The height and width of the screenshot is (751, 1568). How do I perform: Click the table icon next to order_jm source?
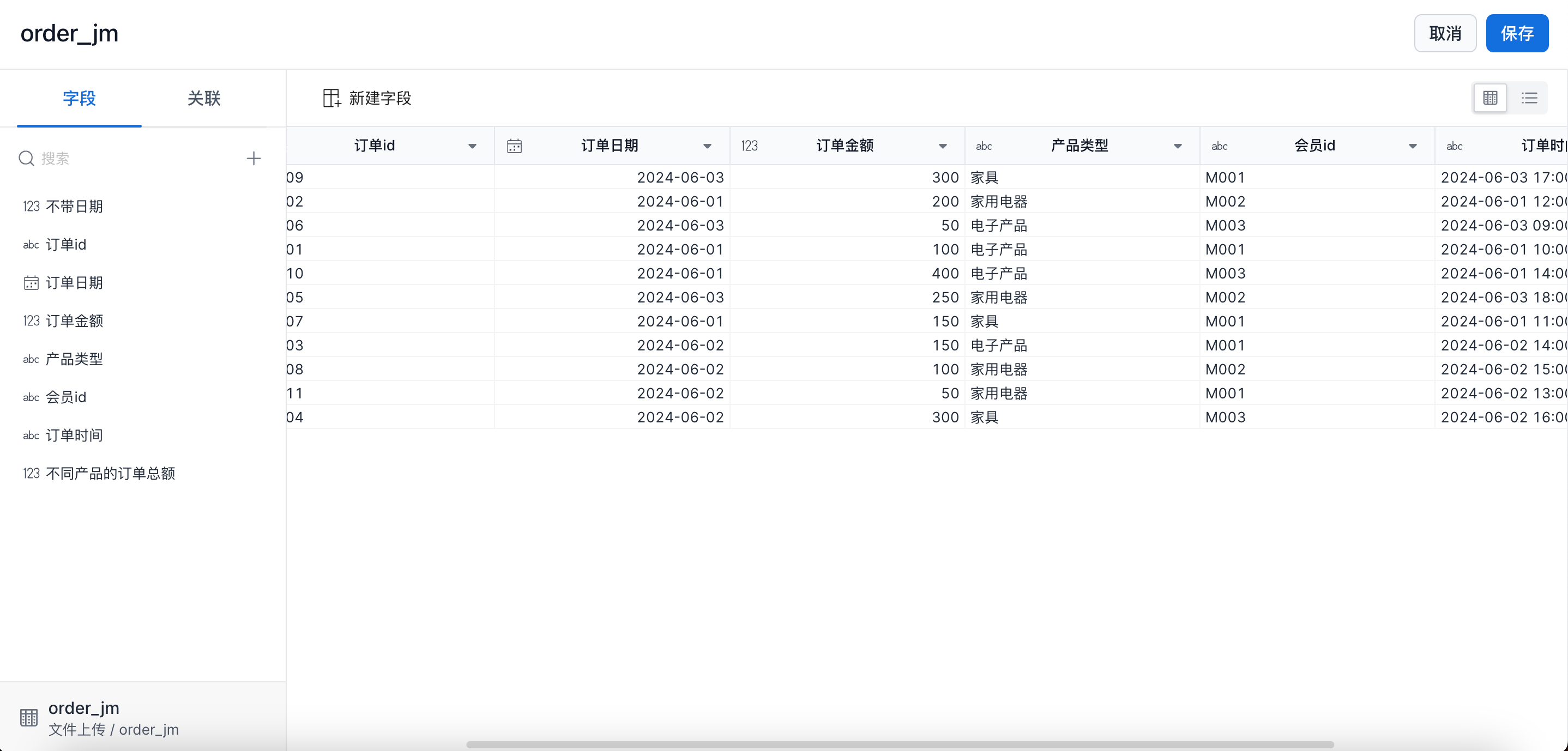coord(28,718)
